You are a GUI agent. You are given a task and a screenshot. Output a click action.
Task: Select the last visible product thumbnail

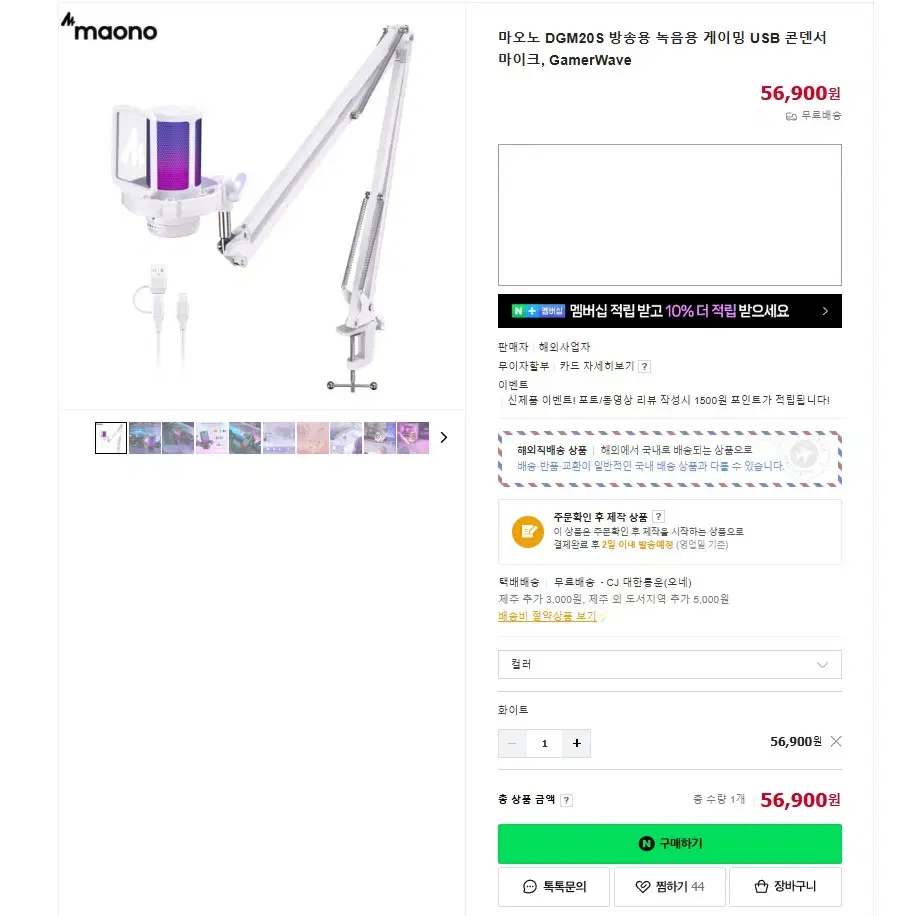(x=413, y=438)
